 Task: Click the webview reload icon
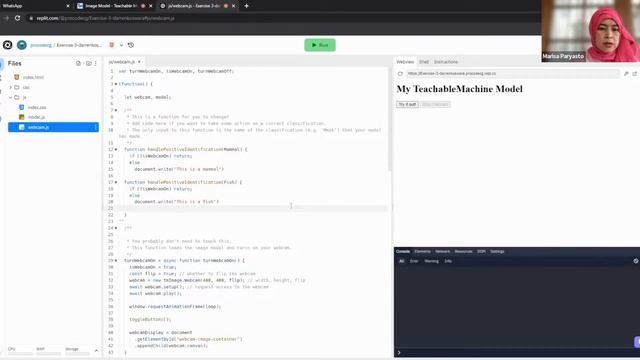tap(400, 74)
